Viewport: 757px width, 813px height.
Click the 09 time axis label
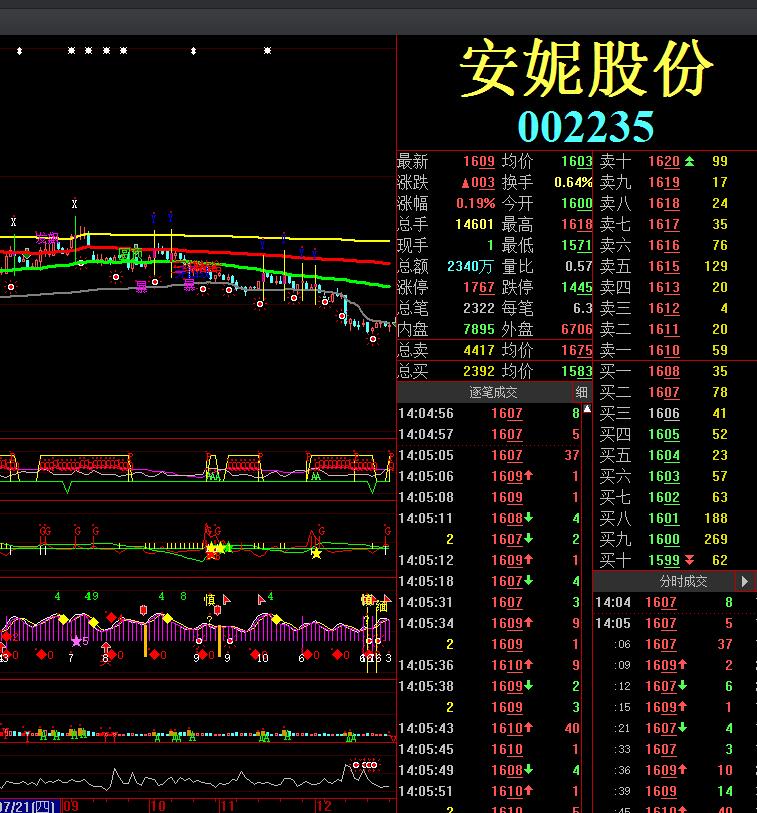tap(71, 806)
